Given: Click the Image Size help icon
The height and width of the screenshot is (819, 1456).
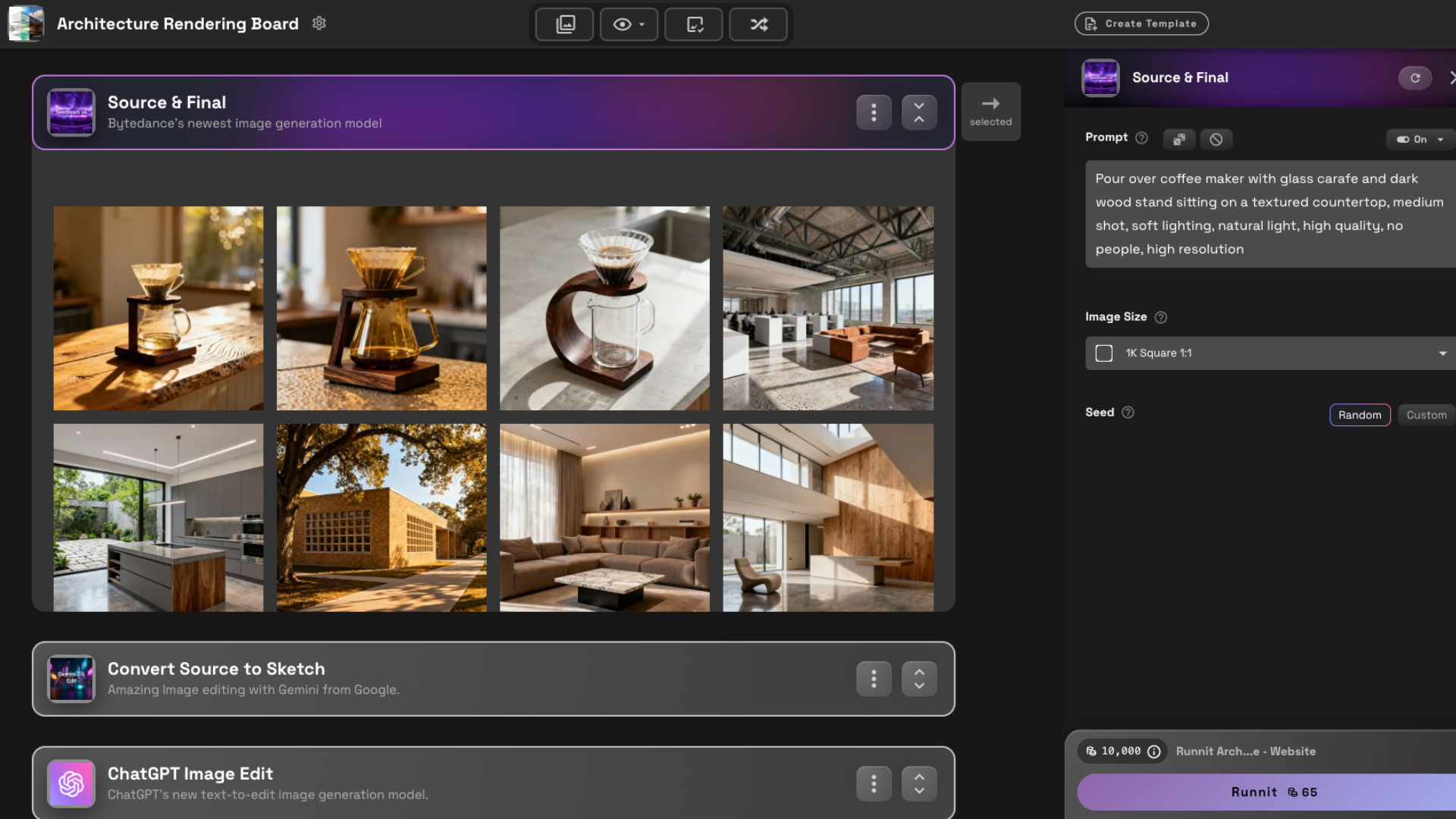Looking at the screenshot, I should pyautogui.click(x=1160, y=317).
